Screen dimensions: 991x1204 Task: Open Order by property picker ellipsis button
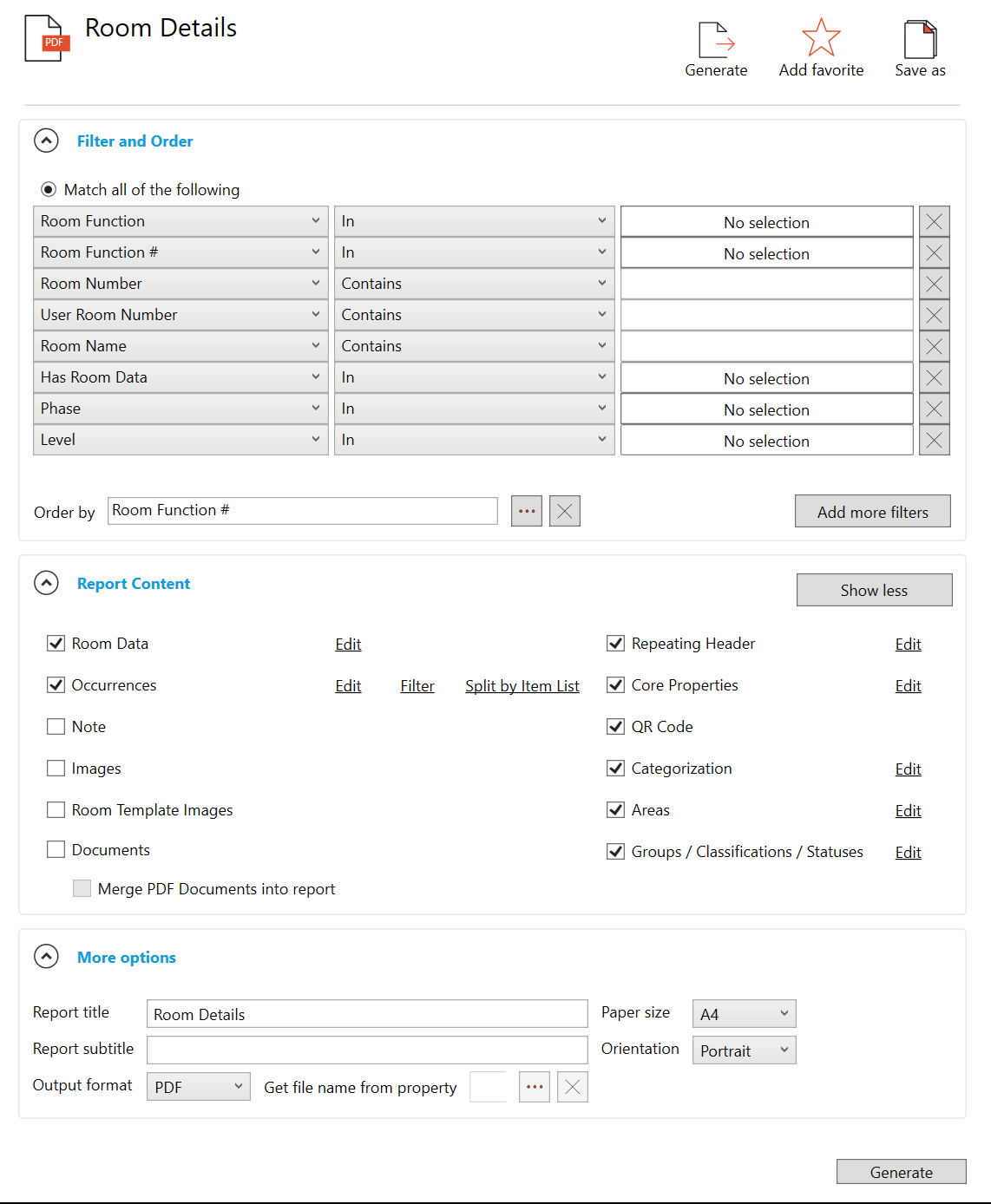click(x=527, y=511)
